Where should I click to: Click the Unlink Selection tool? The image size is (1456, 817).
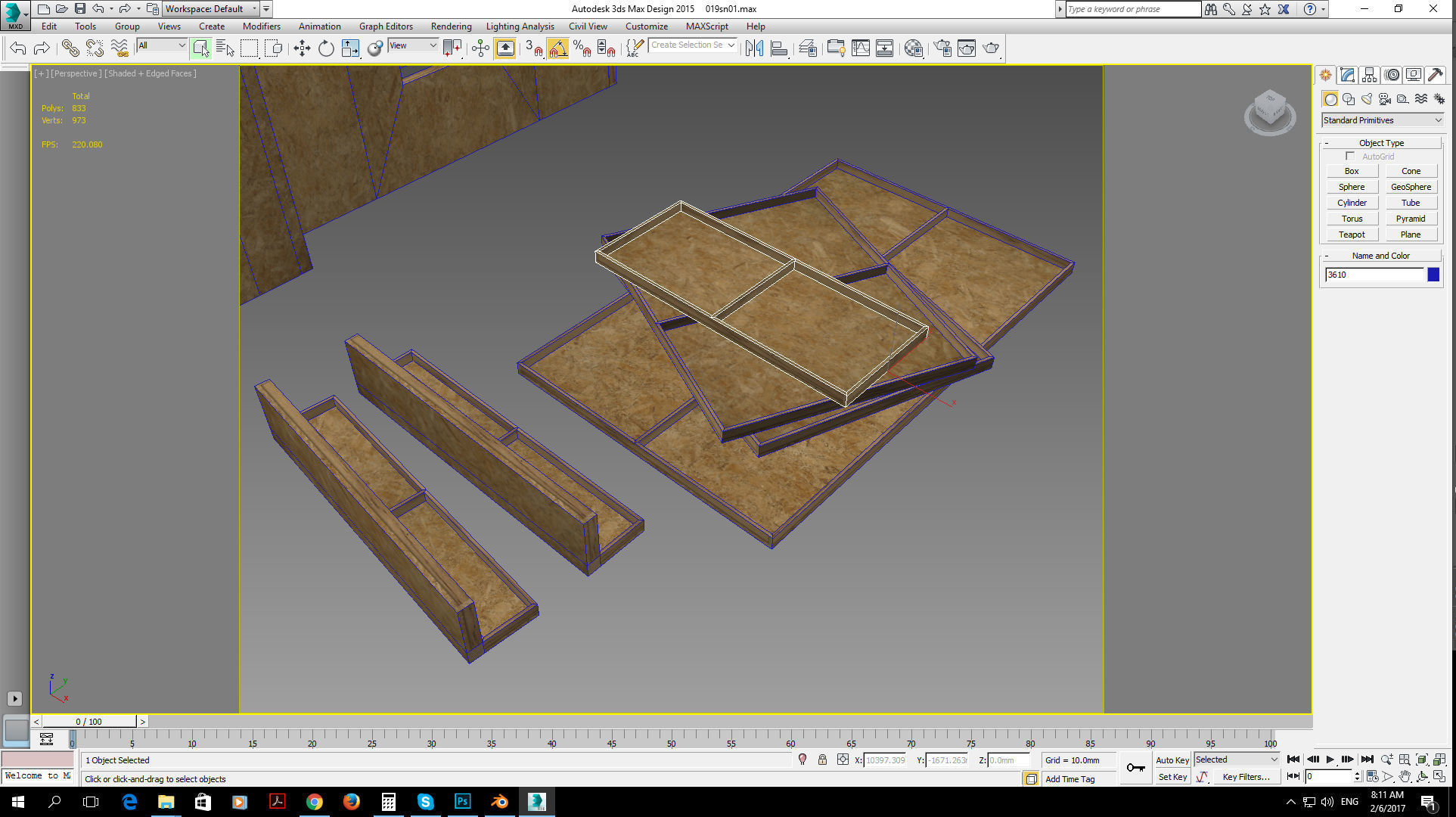[95, 48]
